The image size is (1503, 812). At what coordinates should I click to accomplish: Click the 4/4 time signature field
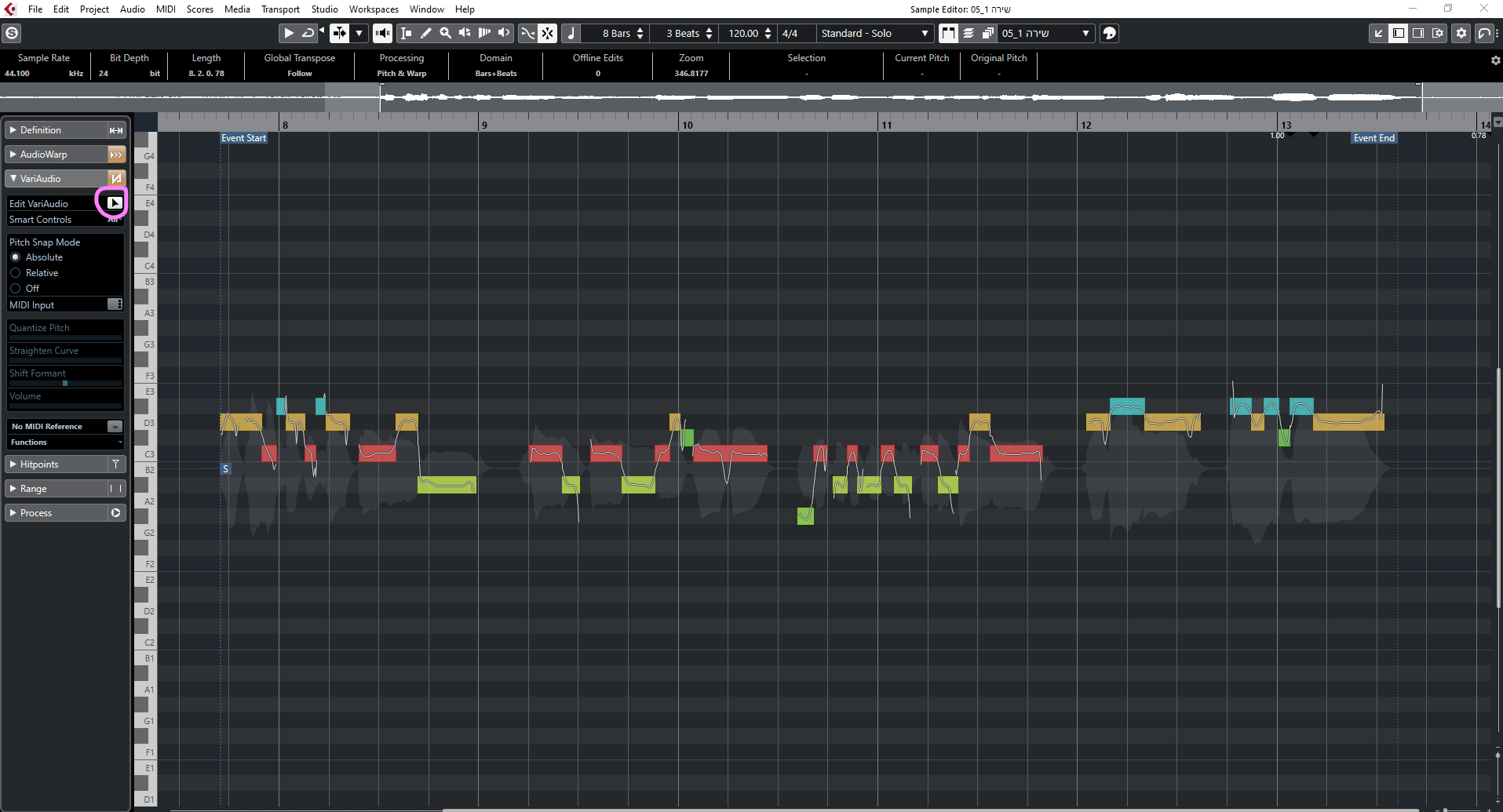point(790,33)
